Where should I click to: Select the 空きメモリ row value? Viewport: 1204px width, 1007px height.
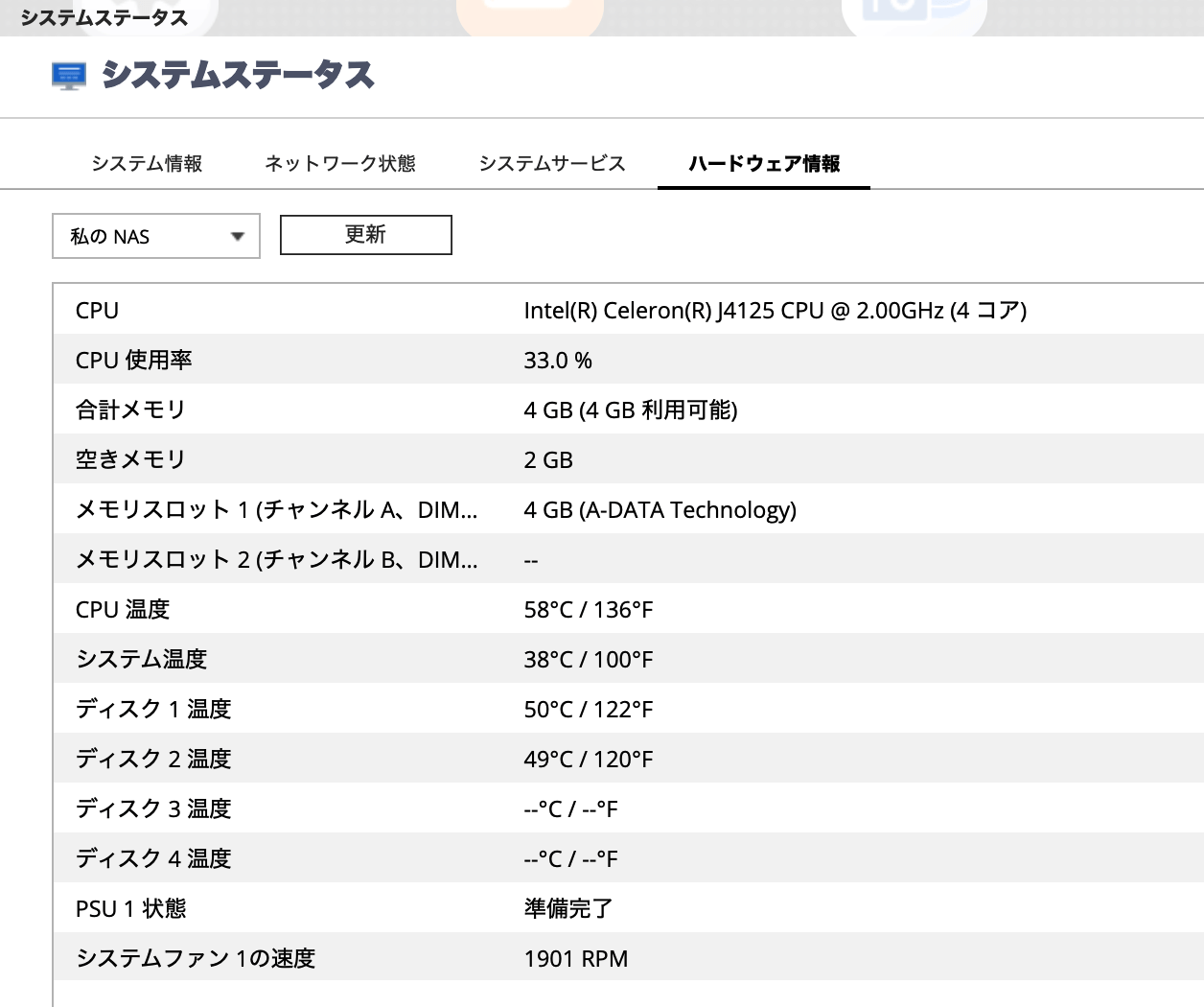(548, 459)
